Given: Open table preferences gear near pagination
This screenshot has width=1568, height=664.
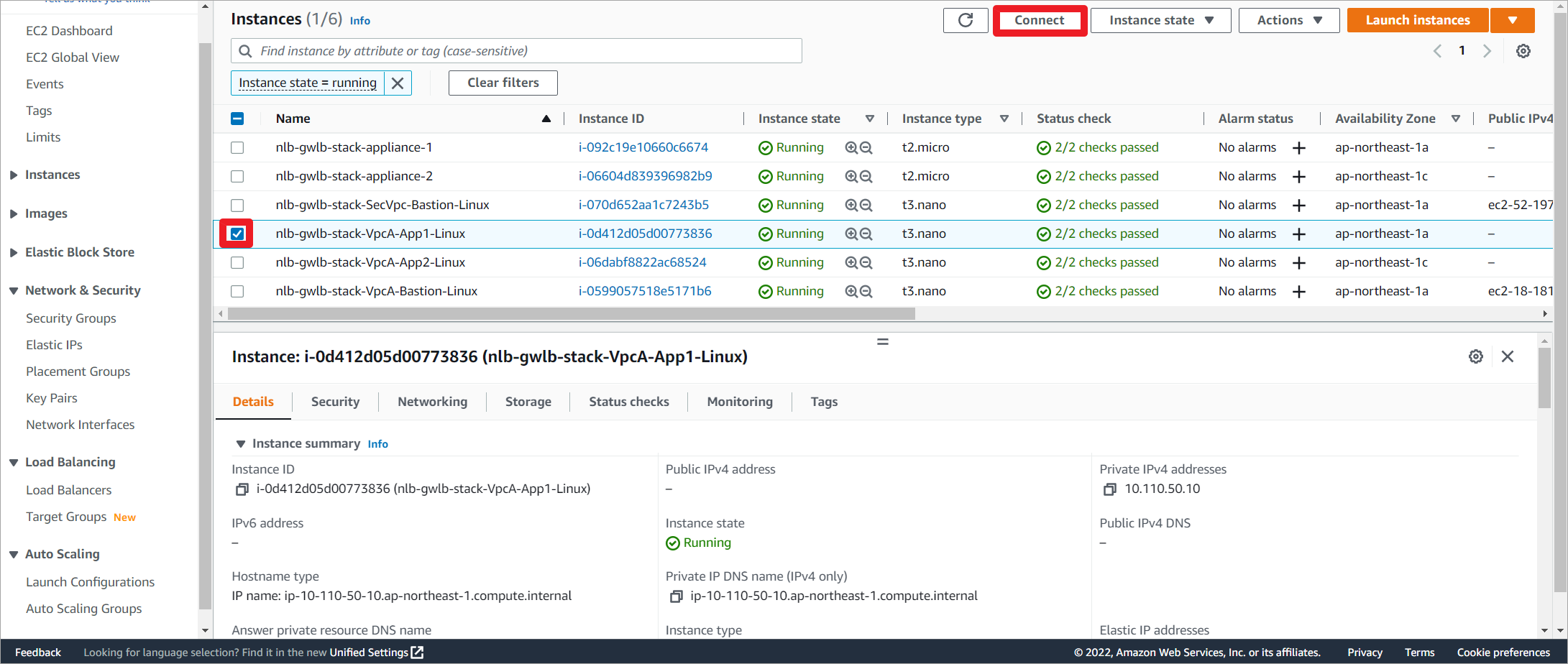Looking at the screenshot, I should tap(1523, 51).
